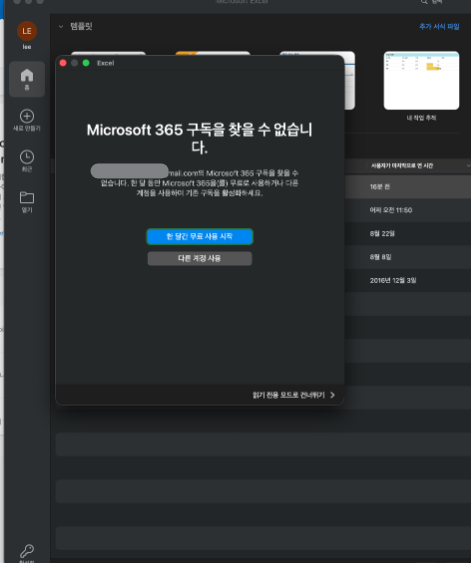Click the green zoom button of Excel dialog
Viewport: 471px width, 563px height.
coord(86,63)
